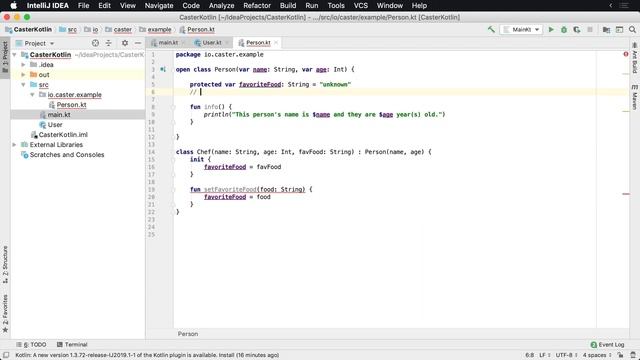This screenshot has width=640, height=360.
Task: Click locate/scroll-from-source icon in Project panel
Action: (x=95, y=43)
